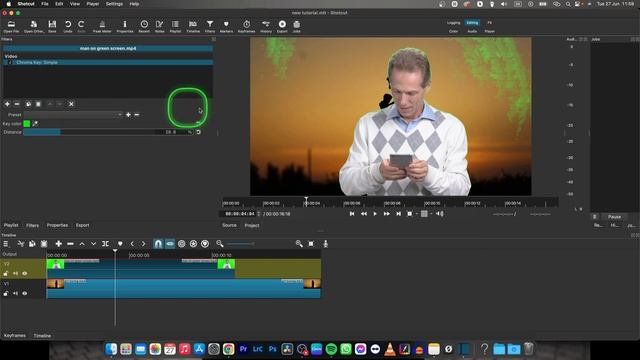Save the project with Save icon
This screenshot has height=360, width=640.
(x=52, y=27)
